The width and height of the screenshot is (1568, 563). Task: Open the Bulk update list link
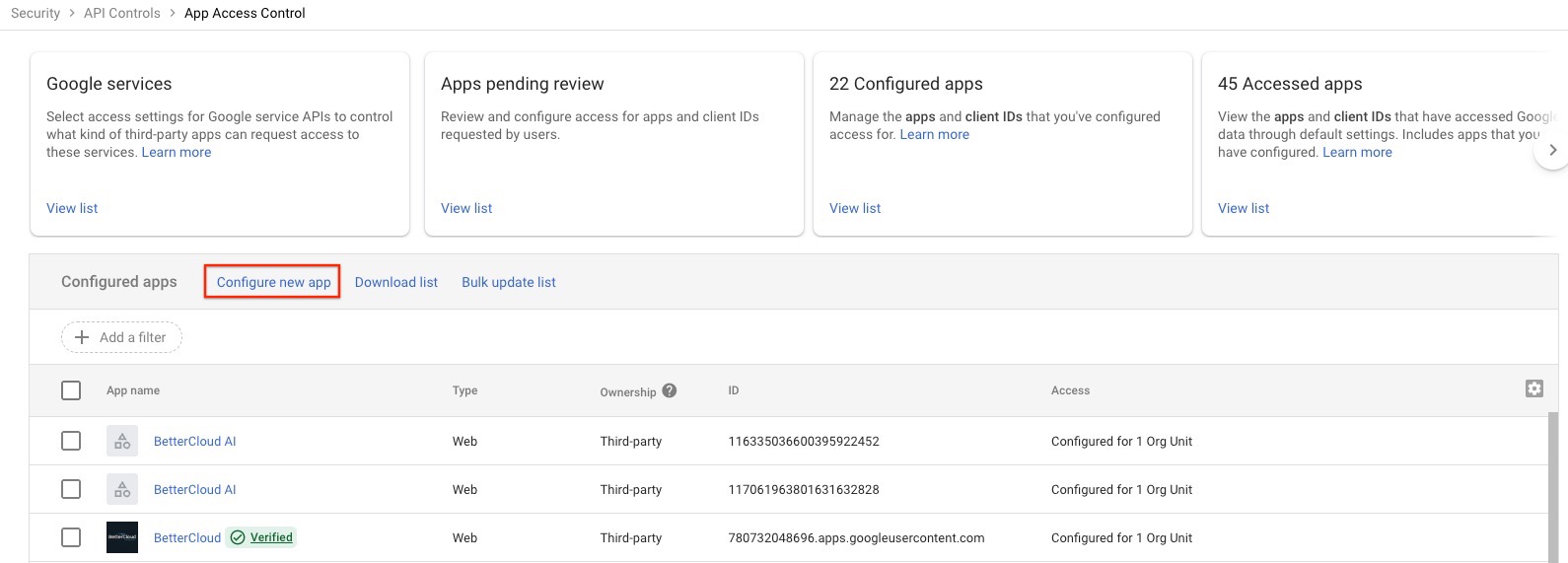coord(509,282)
